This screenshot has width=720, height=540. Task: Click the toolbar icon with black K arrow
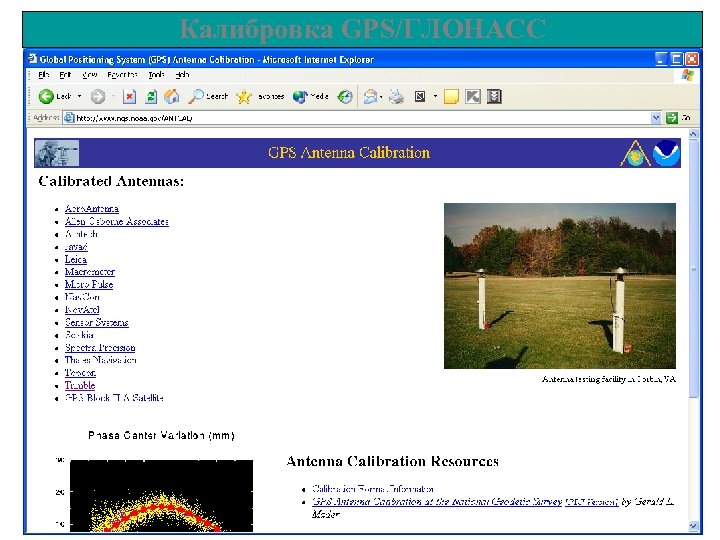[472, 96]
